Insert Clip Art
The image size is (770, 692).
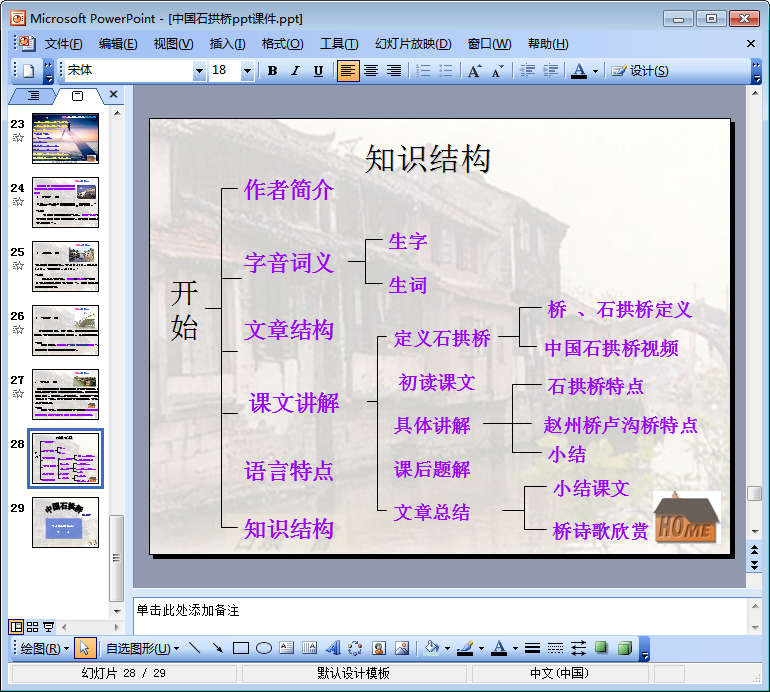point(379,648)
